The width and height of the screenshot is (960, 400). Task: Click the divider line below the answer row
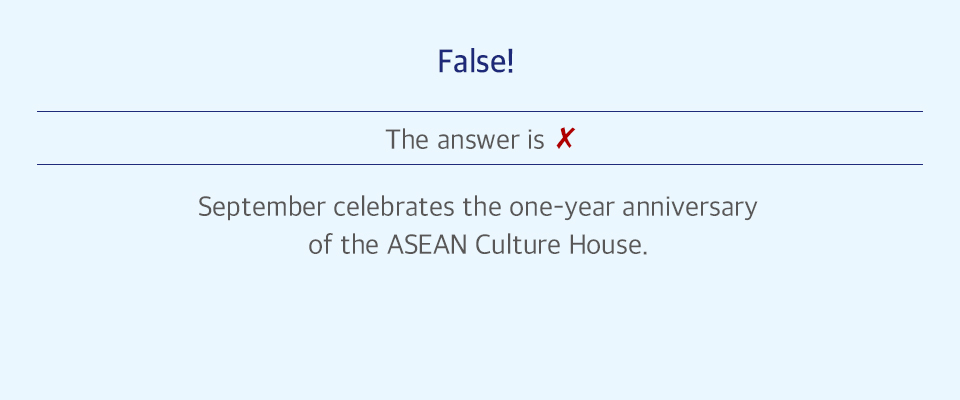(480, 164)
